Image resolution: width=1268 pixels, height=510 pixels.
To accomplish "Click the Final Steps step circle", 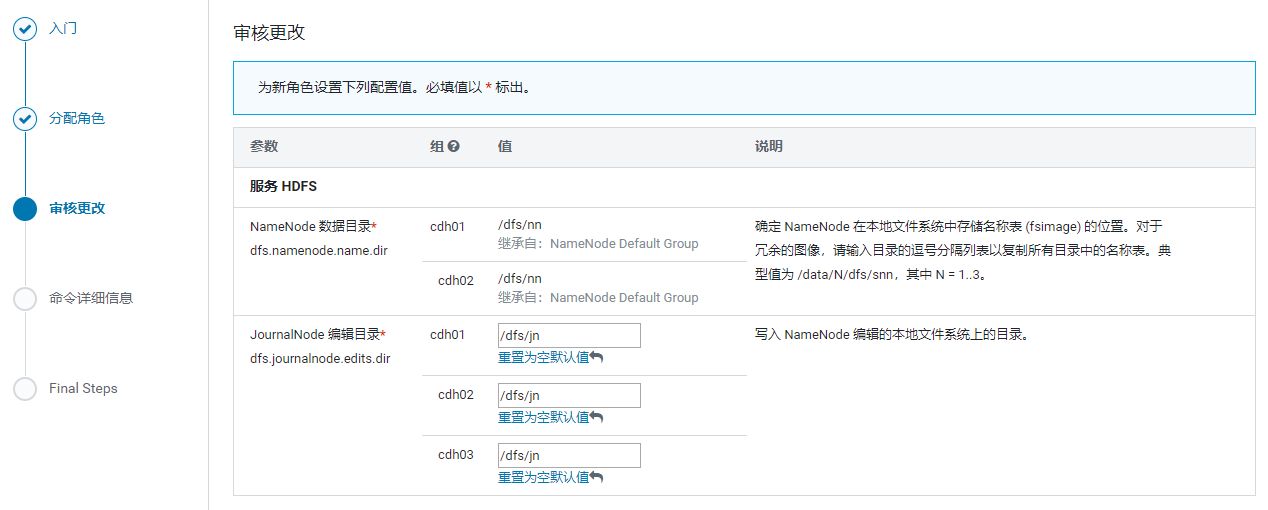I will (x=25, y=389).
